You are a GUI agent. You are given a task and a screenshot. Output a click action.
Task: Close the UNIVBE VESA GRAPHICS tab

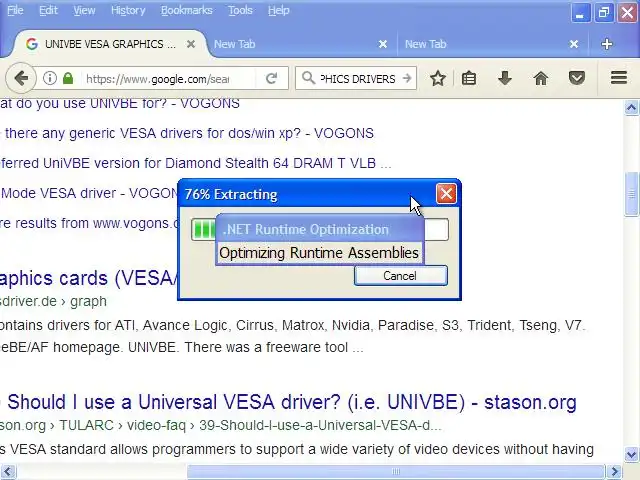coord(191,44)
